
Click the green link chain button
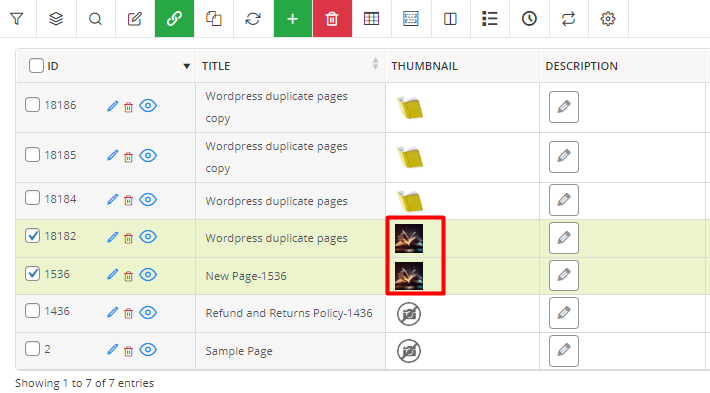click(174, 19)
